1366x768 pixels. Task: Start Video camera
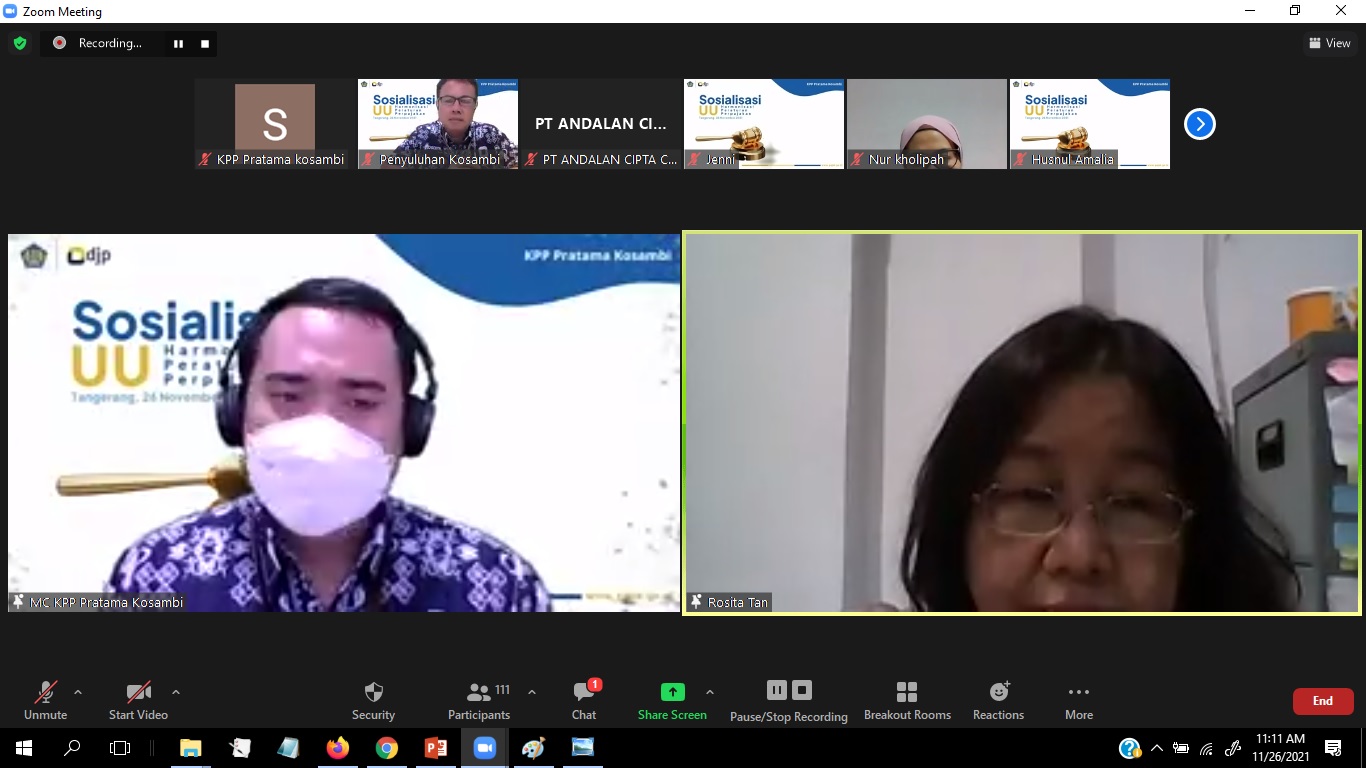pos(138,700)
